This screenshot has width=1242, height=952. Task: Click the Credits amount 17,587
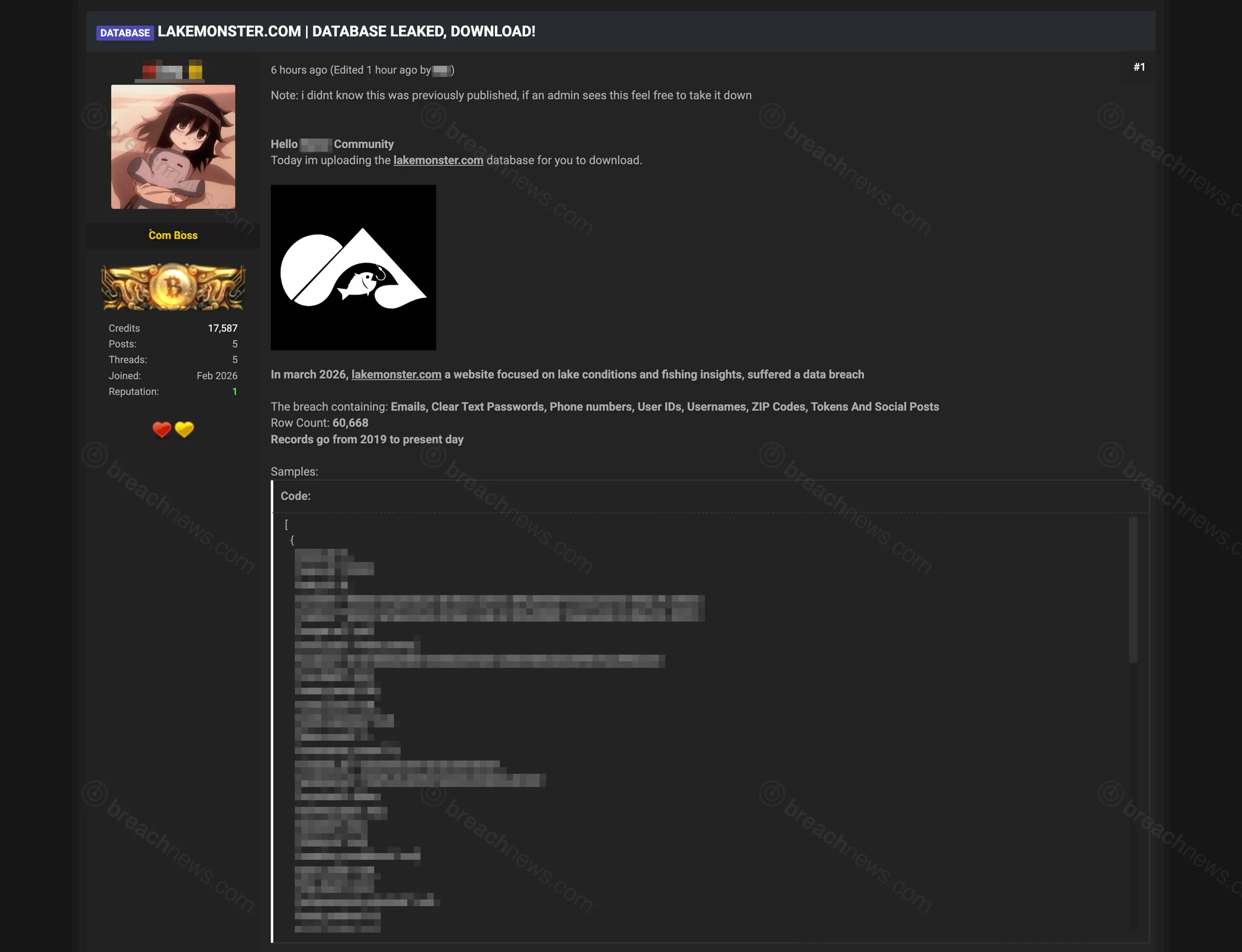pos(222,328)
